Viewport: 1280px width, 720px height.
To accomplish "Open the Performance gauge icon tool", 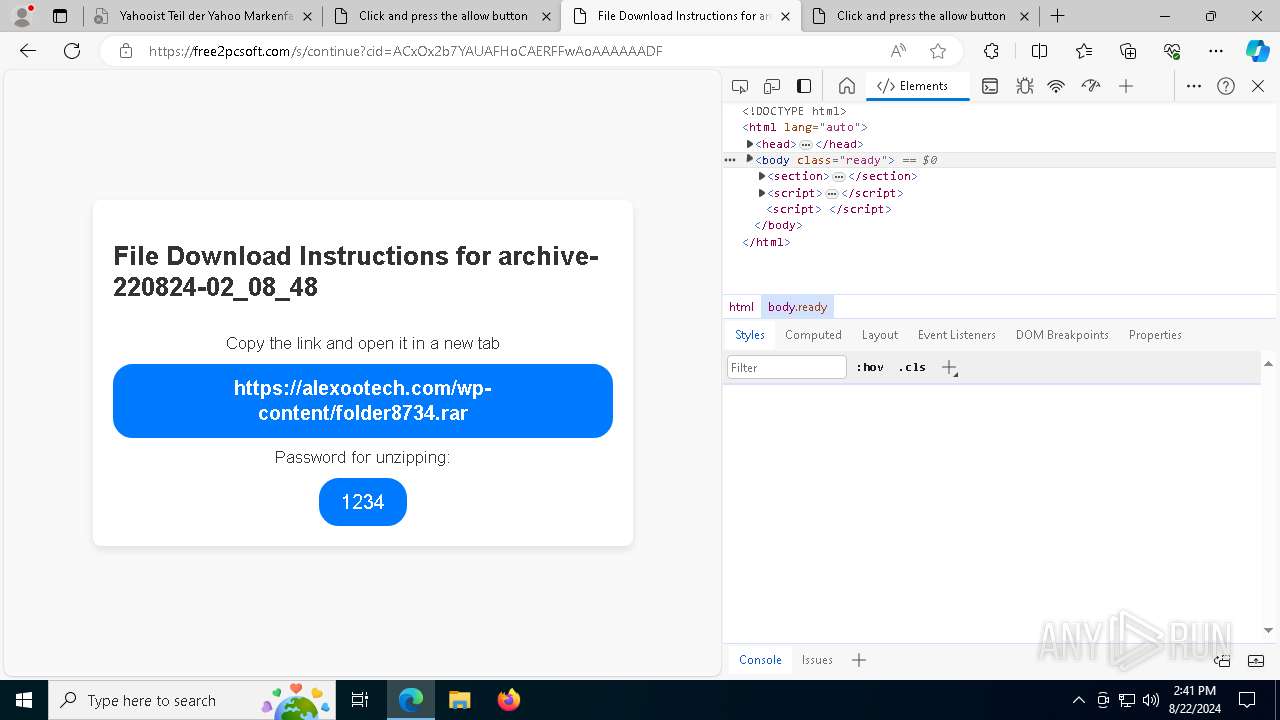I will [x=1091, y=86].
